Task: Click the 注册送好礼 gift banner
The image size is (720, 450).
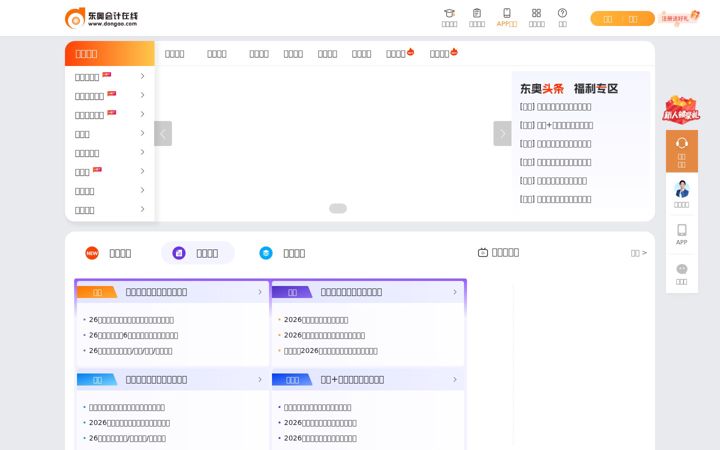Action: [679, 18]
